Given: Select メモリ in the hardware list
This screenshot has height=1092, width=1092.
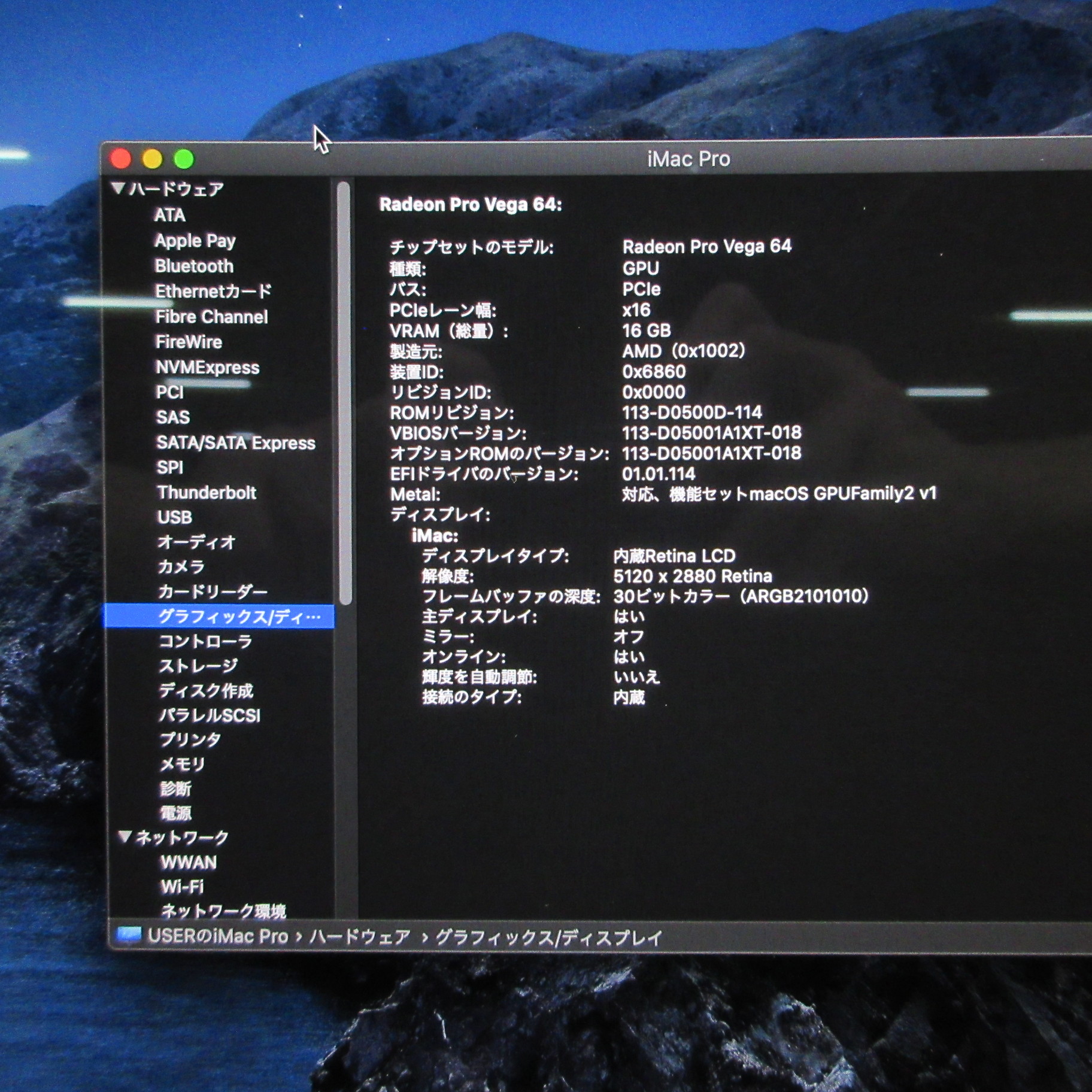Looking at the screenshot, I should pyautogui.click(x=182, y=764).
